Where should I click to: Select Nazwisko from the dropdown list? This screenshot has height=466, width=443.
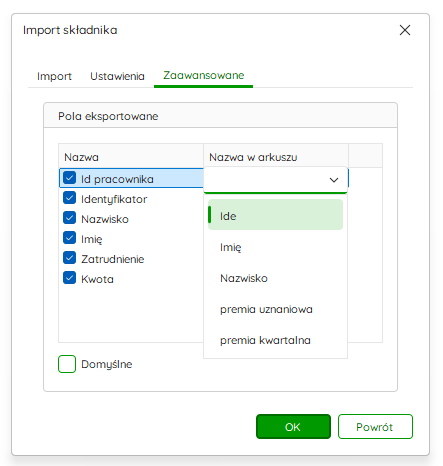tap(275, 278)
